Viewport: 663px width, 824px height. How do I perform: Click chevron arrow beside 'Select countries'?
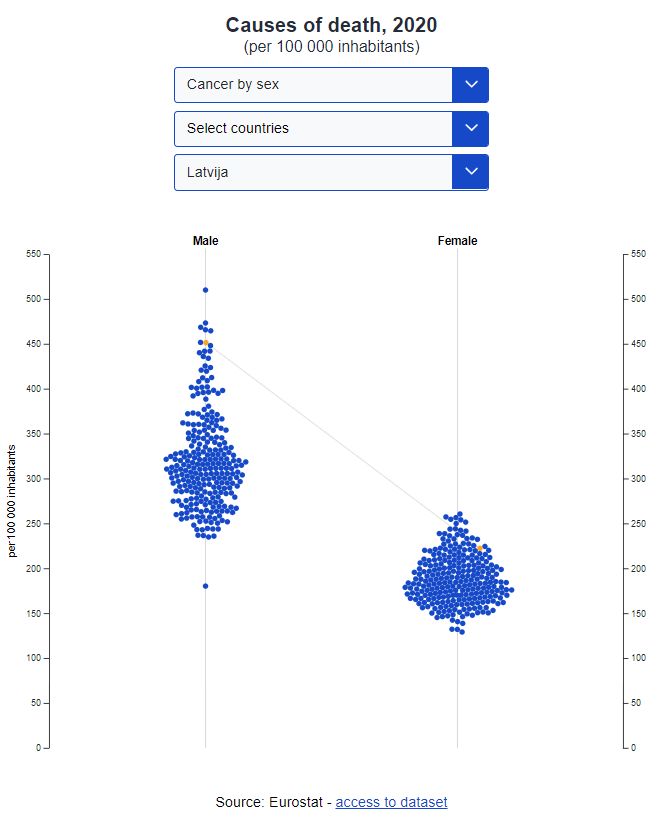470,128
